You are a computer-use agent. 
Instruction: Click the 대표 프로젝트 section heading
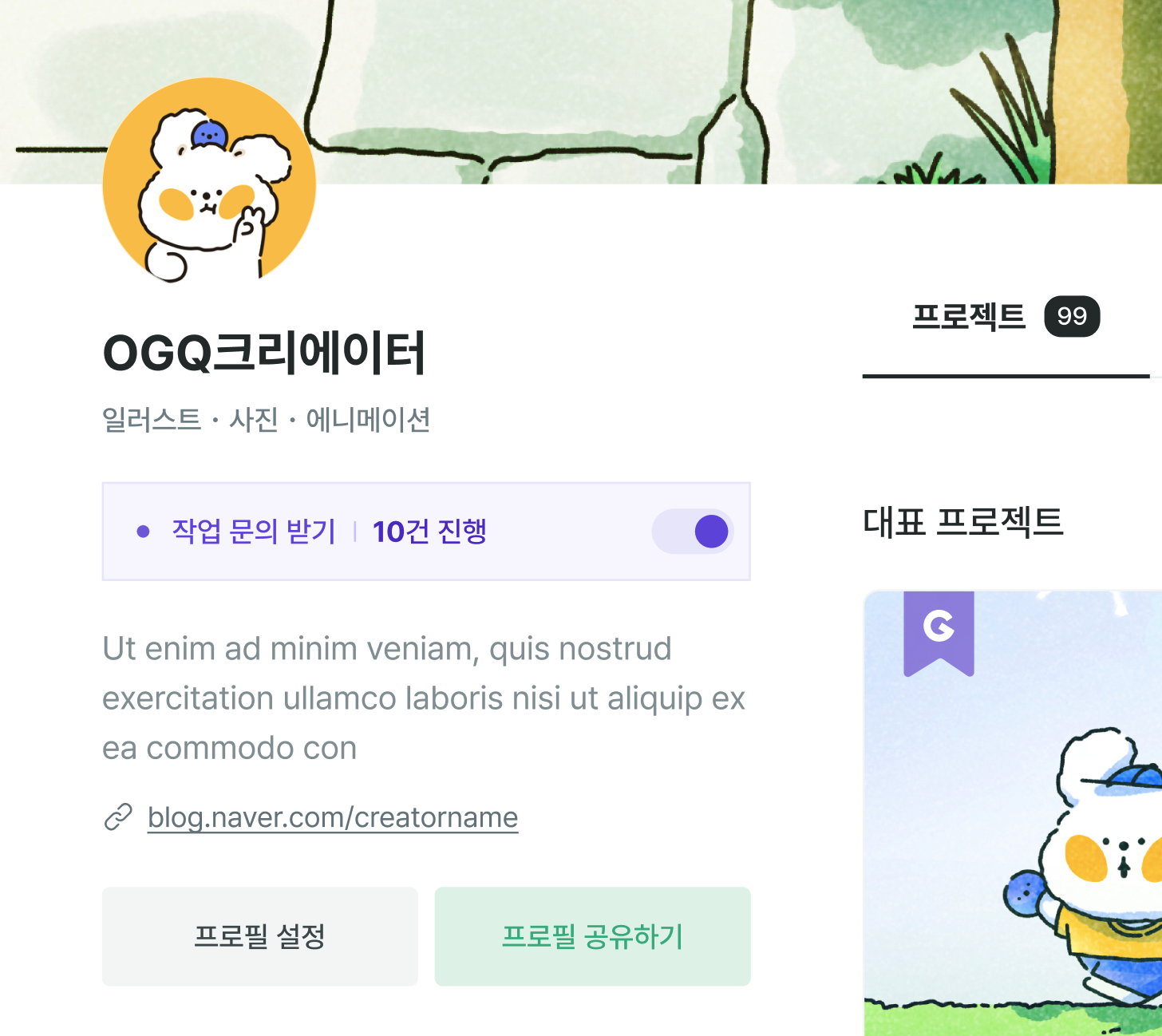(x=963, y=523)
